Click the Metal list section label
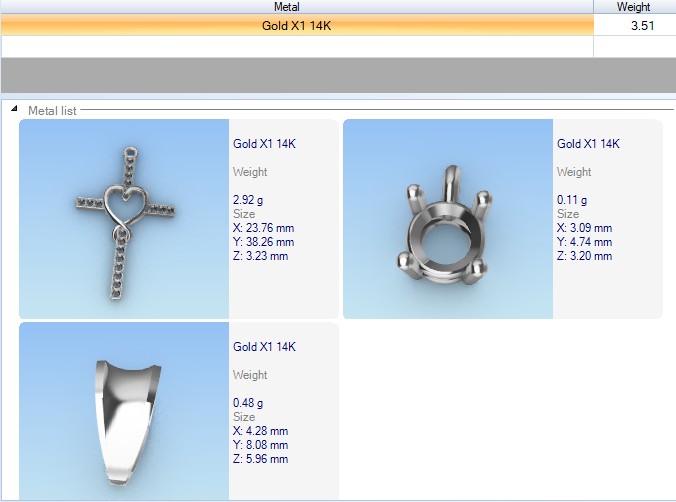The height and width of the screenshot is (502, 676). [52, 110]
